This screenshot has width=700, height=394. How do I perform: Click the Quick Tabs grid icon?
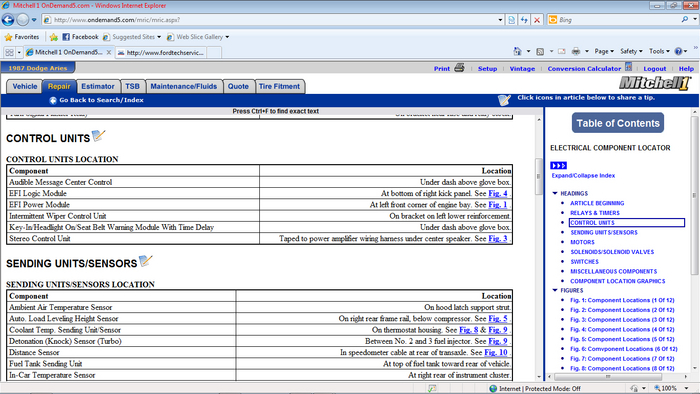coord(9,52)
